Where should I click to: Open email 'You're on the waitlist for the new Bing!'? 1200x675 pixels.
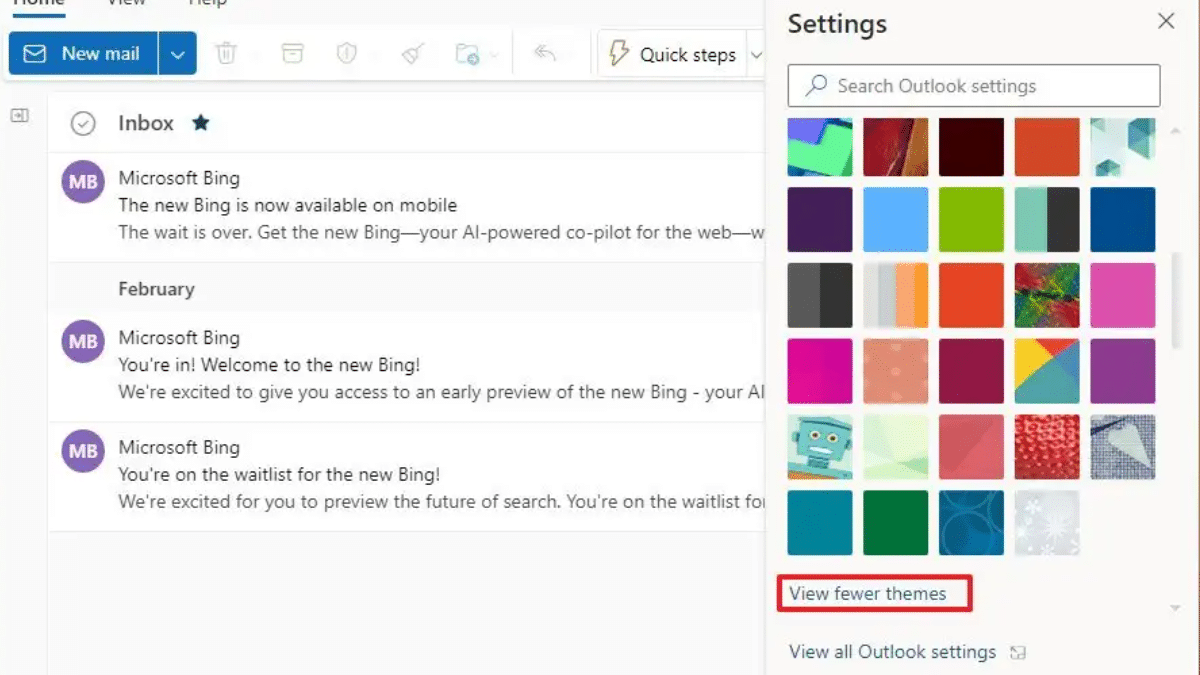click(407, 475)
